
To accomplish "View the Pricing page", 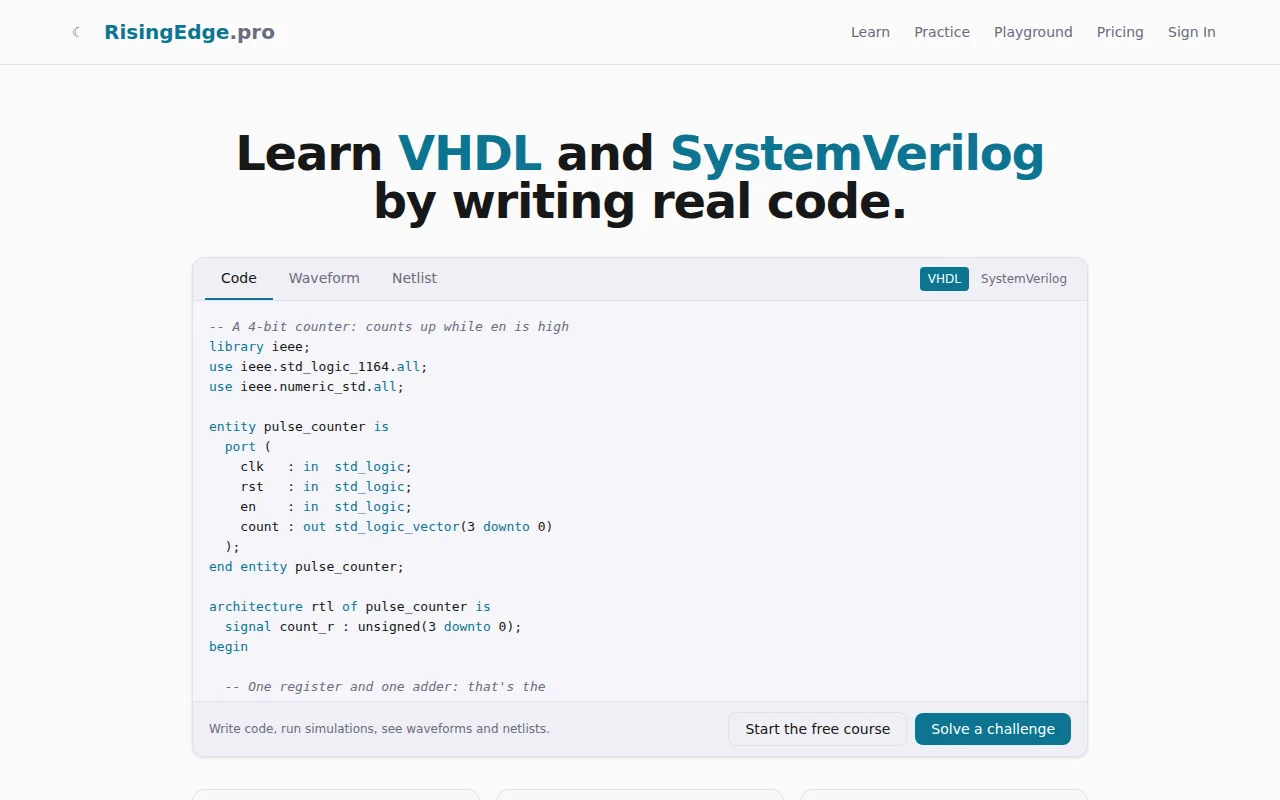I will pyautogui.click(x=1120, y=32).
